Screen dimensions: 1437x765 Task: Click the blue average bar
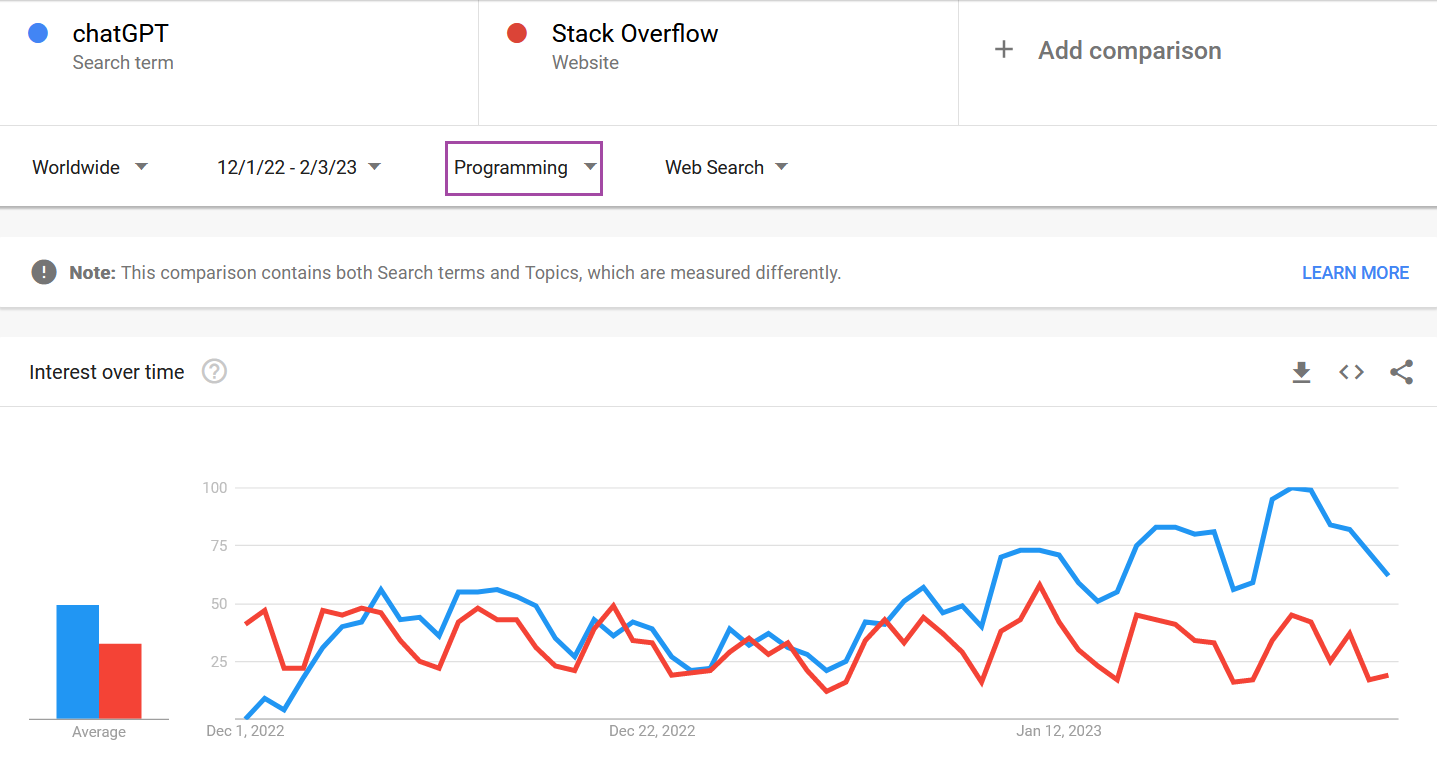(x=77, y=662)
